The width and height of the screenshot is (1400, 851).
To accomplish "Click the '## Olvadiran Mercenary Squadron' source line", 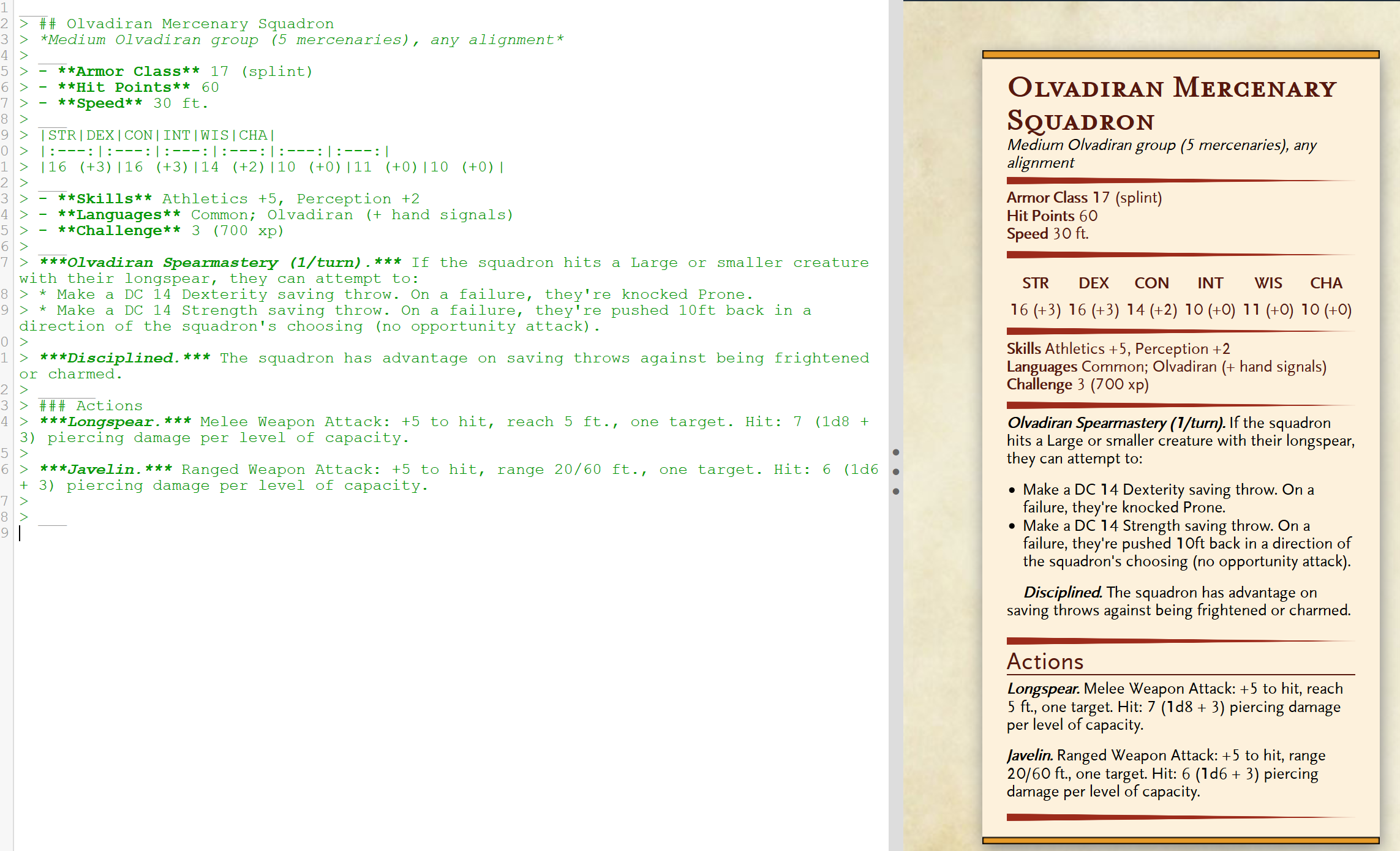I will pyautogui.click(x=186, y=24).
